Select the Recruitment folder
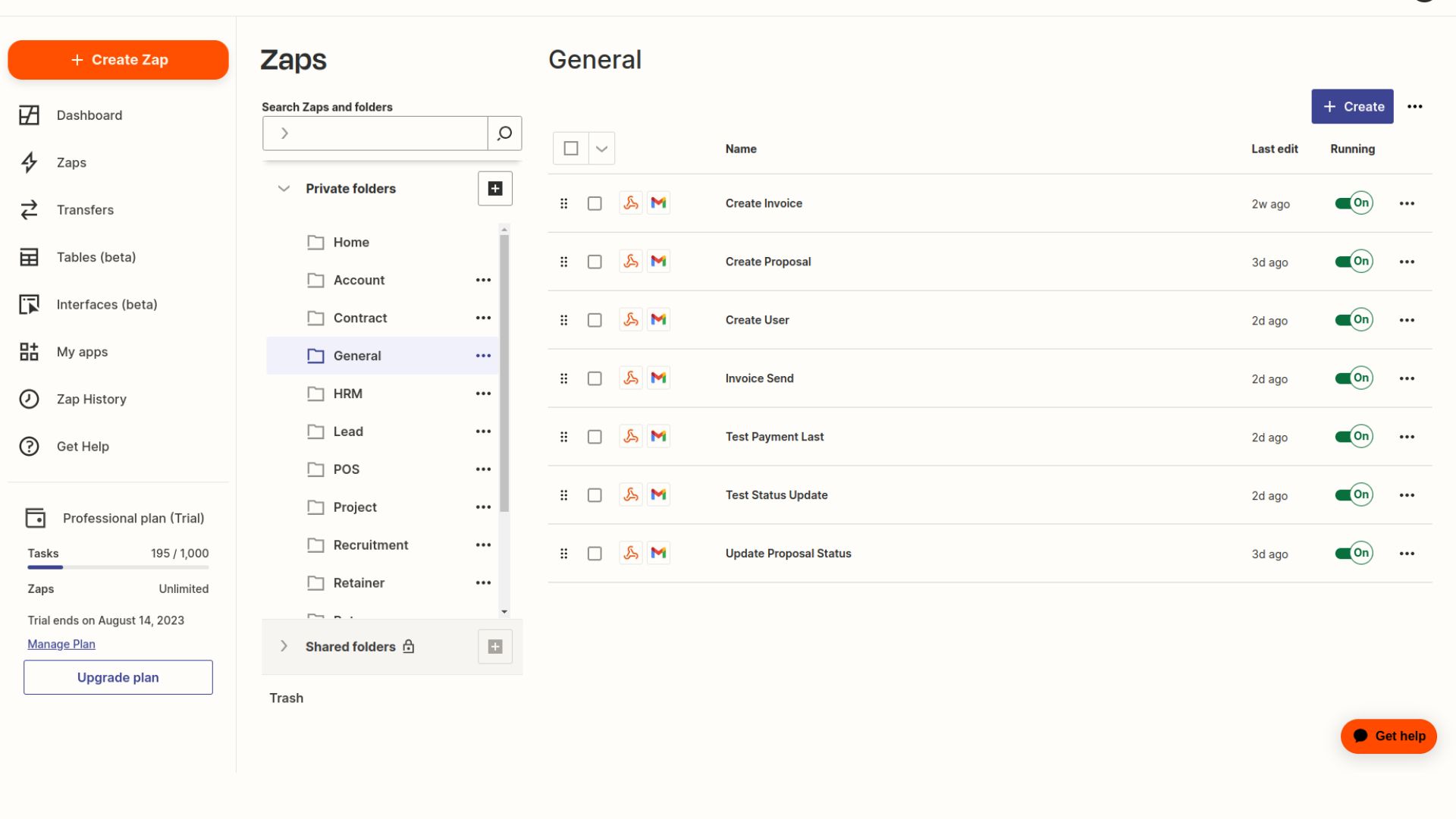The image size is (1456, 819). pyautogui.click(x=370, y=545)
